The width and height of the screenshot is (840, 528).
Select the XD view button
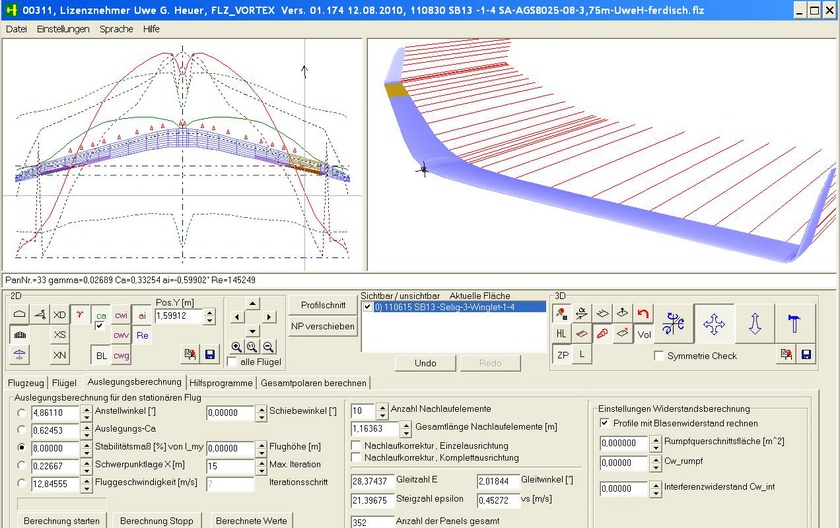60,316
